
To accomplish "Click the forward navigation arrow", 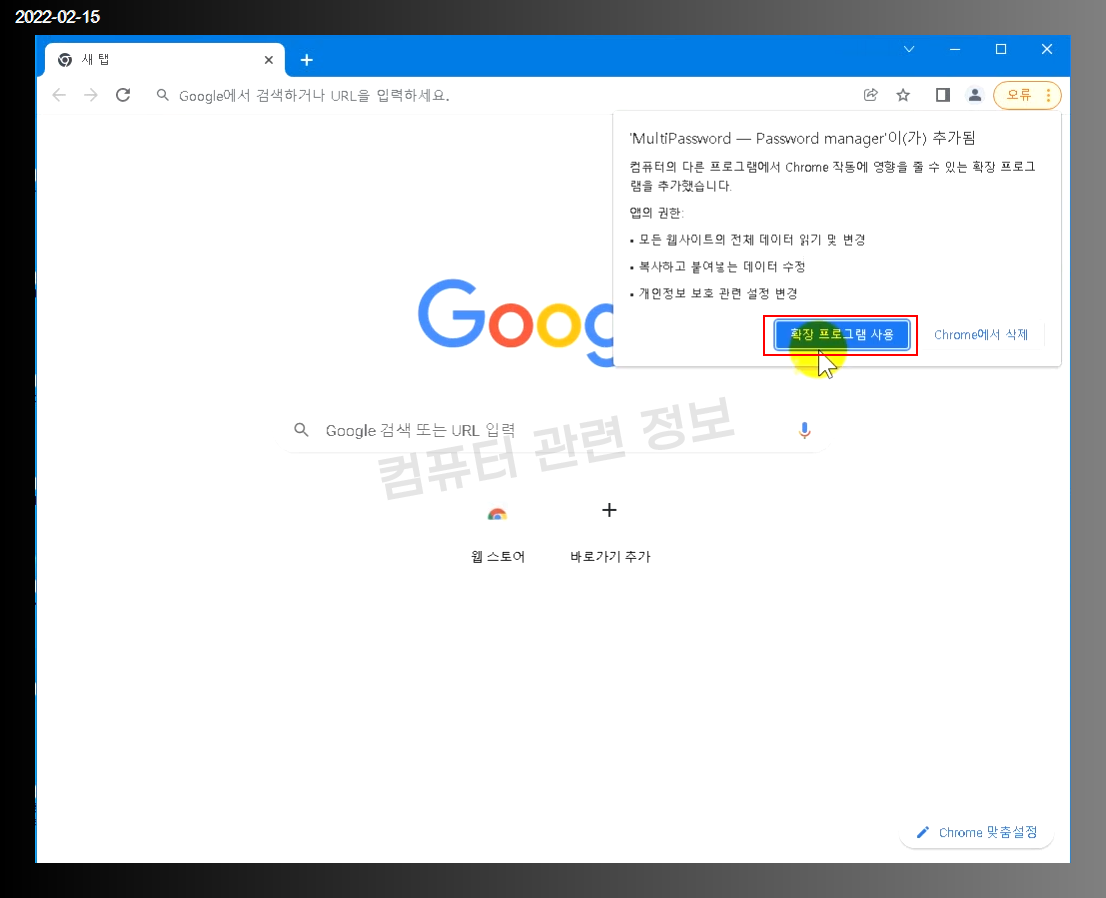I will click(91, 95).
